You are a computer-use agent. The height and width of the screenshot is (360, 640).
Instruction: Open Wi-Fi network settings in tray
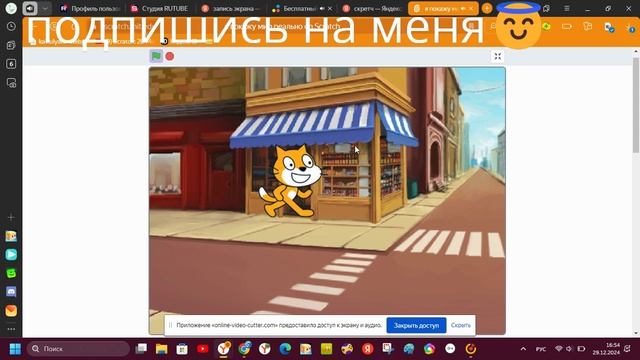click(559, 349)
